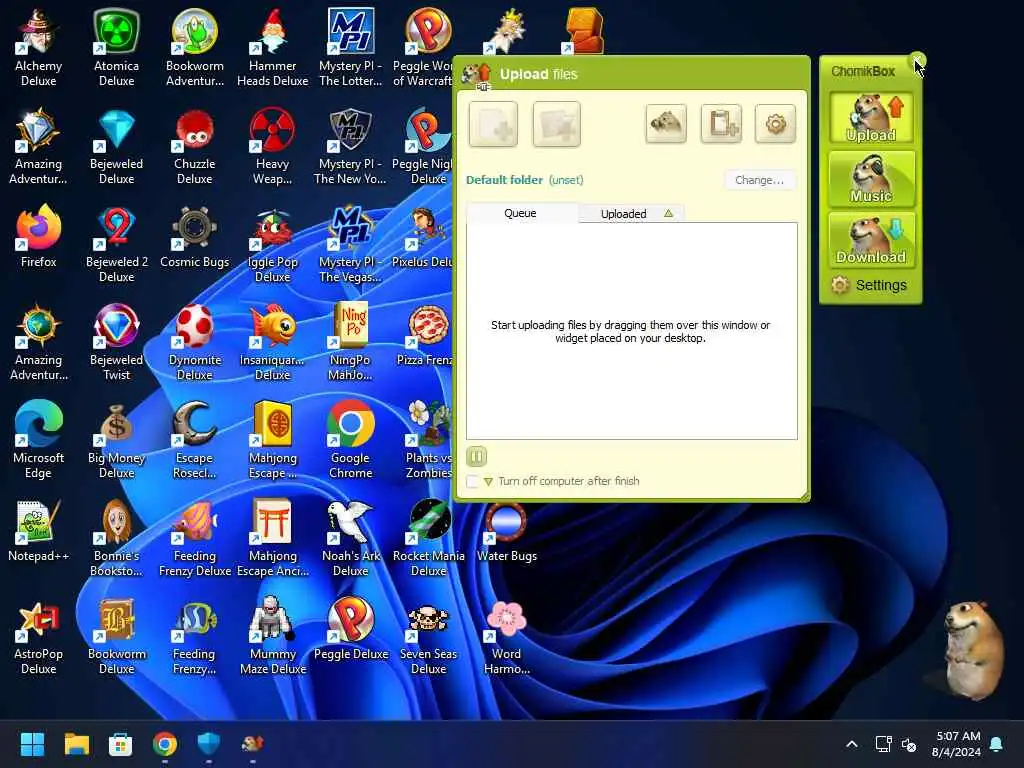Viewport: 1024px width, 768px height.
Task: Click the ChomikBox widget collapse button
Action: 918,61
